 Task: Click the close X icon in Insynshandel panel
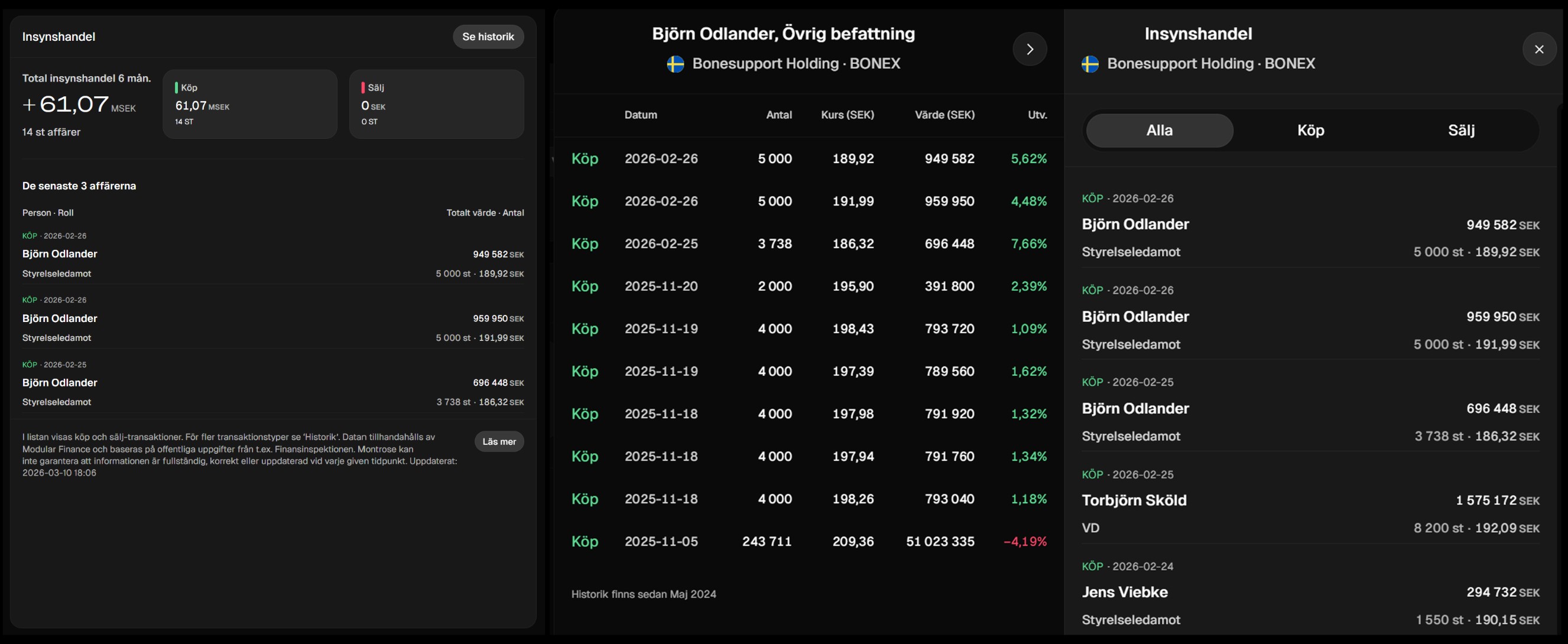(1539, 49)
